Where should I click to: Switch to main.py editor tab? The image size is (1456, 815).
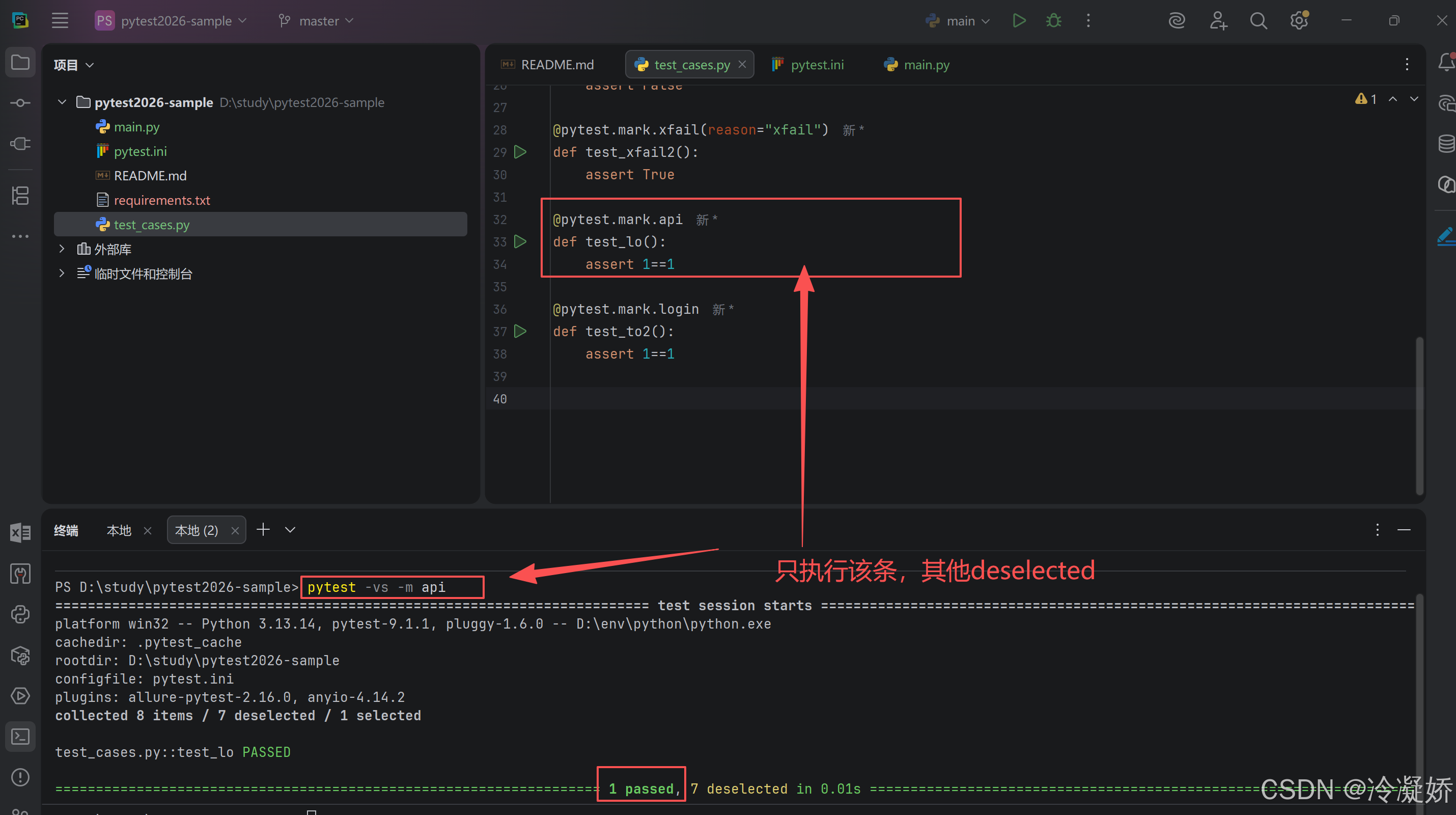917,65
